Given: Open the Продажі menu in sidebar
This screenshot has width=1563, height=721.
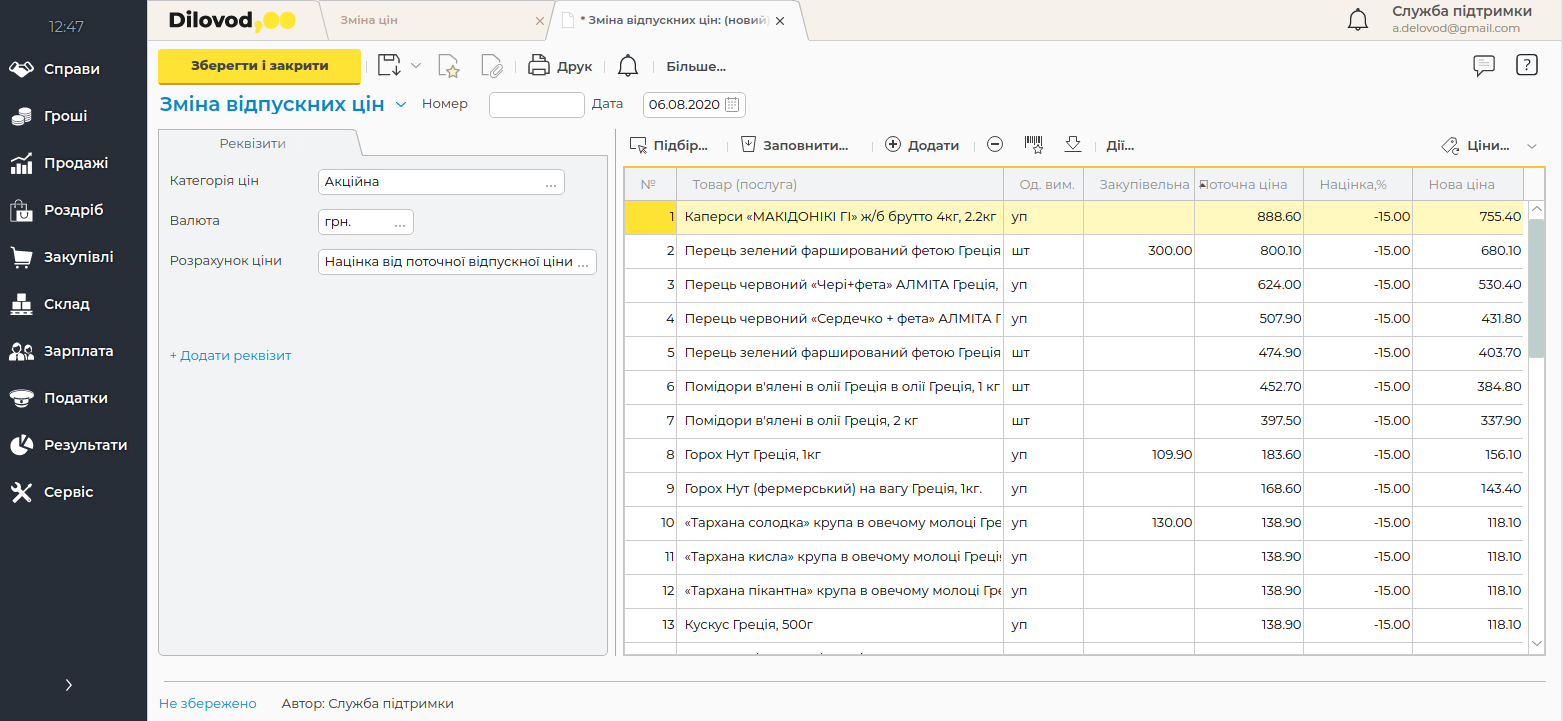Looking at the screenshot, I should pyautogui.click(x=75, y=163).
